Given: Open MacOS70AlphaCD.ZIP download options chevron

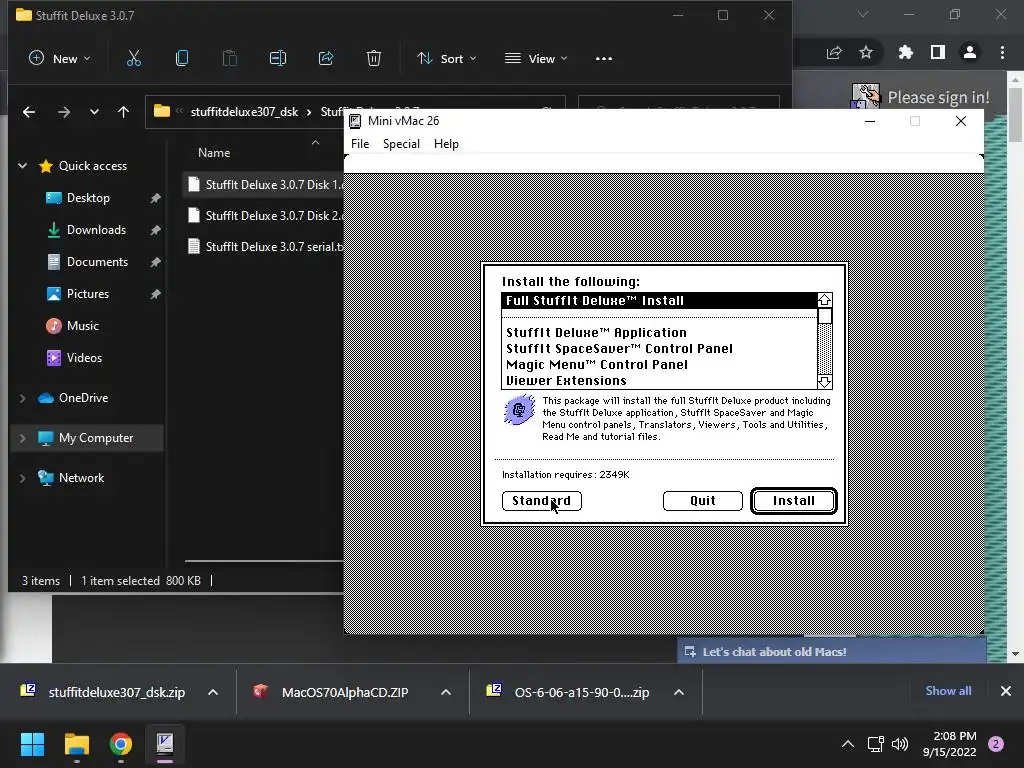Looking at the screenshot, I should (446, 692).
